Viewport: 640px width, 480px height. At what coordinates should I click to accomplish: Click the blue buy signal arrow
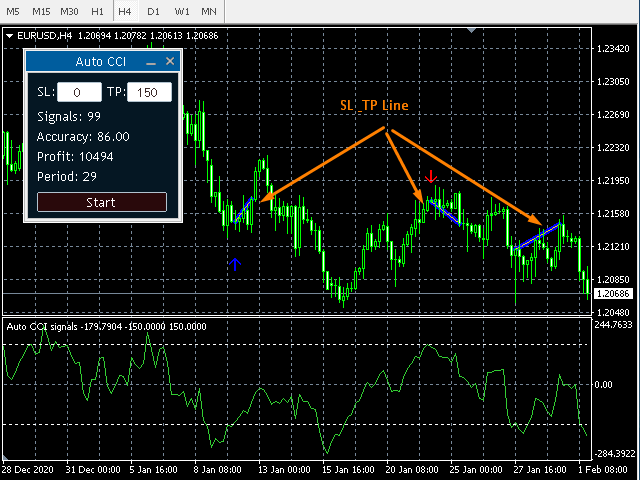[x=234, y=264]
